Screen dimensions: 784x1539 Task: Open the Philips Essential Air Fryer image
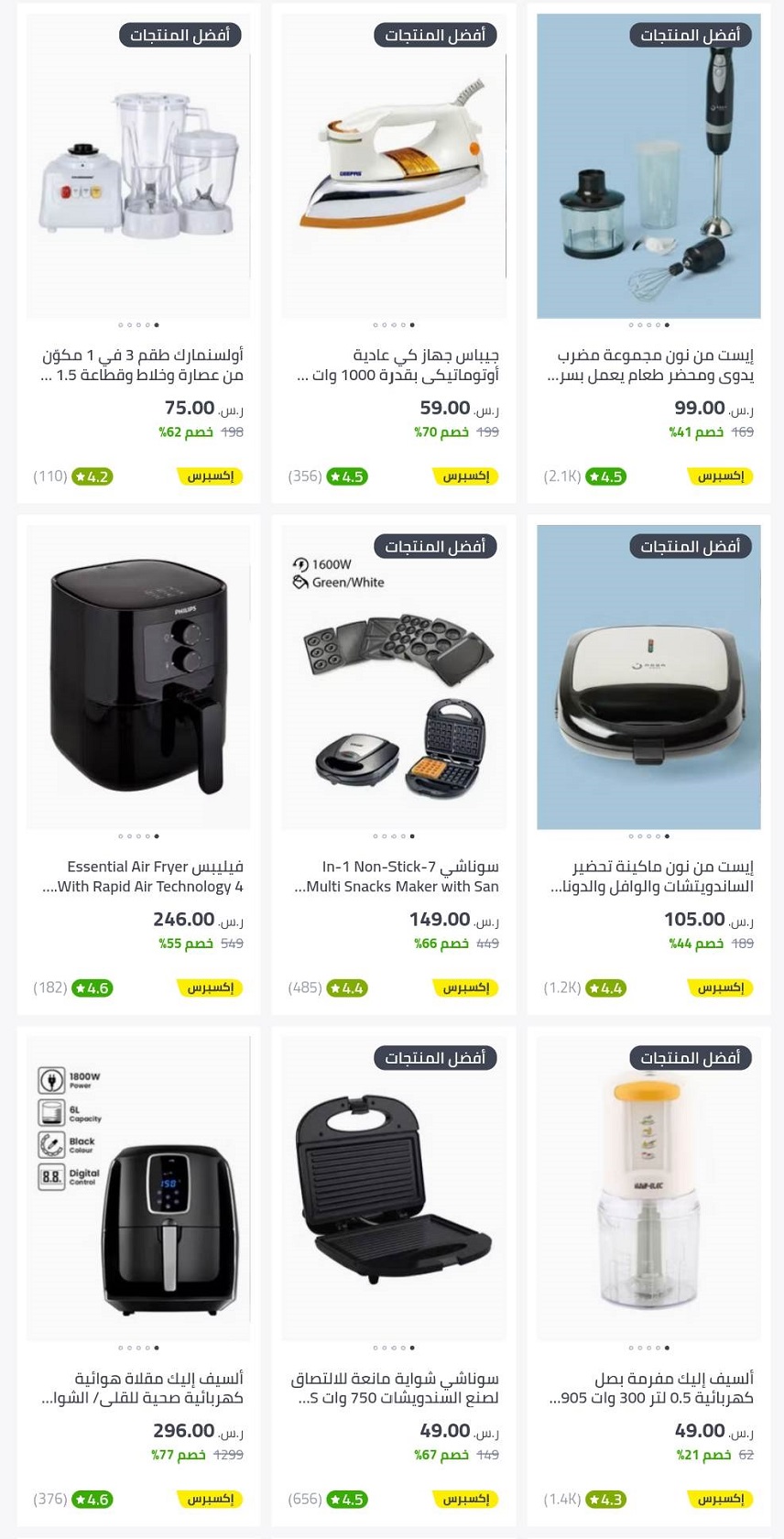point(138,678)
